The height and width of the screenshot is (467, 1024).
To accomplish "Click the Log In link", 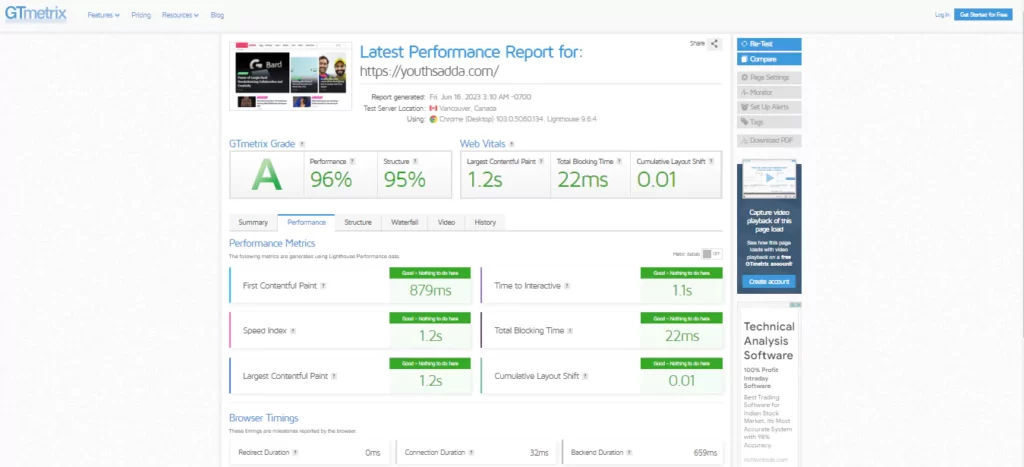I will (x=942, y=14).
